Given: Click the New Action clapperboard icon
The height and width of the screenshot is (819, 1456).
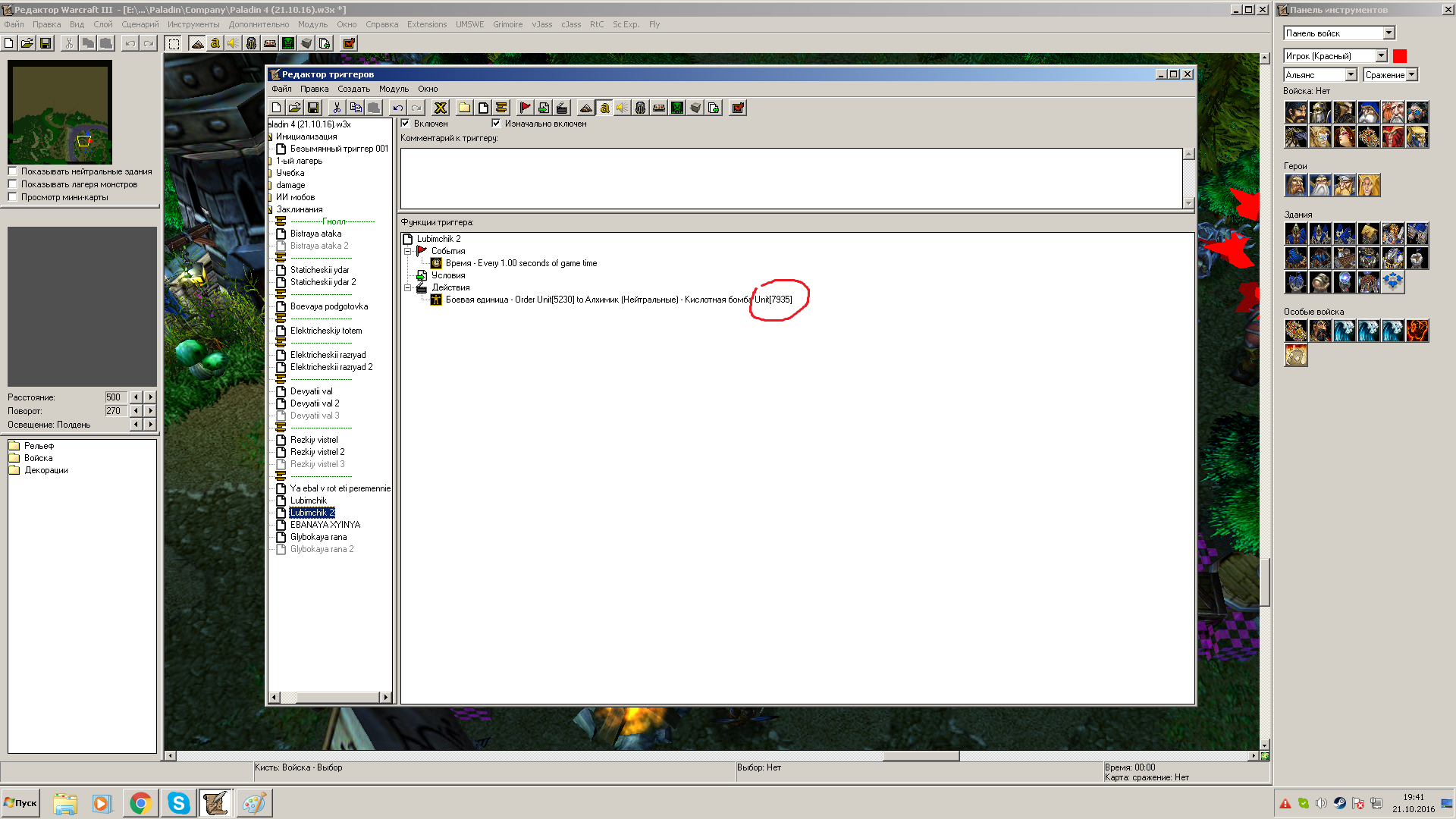Looking at the screenshot, I should tap(562, 108).
